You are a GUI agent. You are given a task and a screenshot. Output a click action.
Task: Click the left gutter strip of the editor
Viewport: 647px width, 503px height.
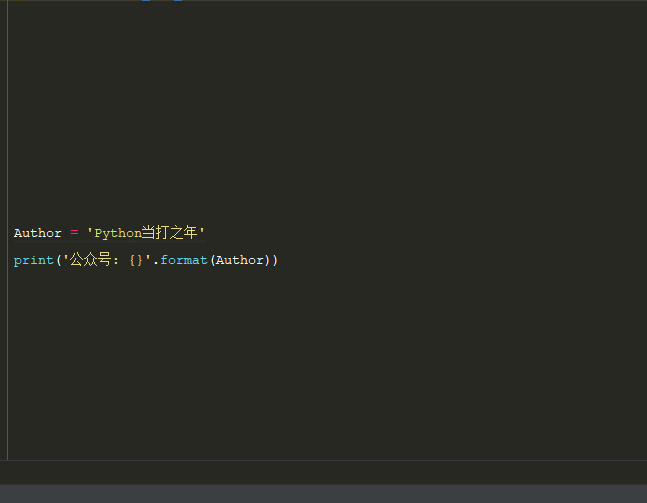[4, 230]
